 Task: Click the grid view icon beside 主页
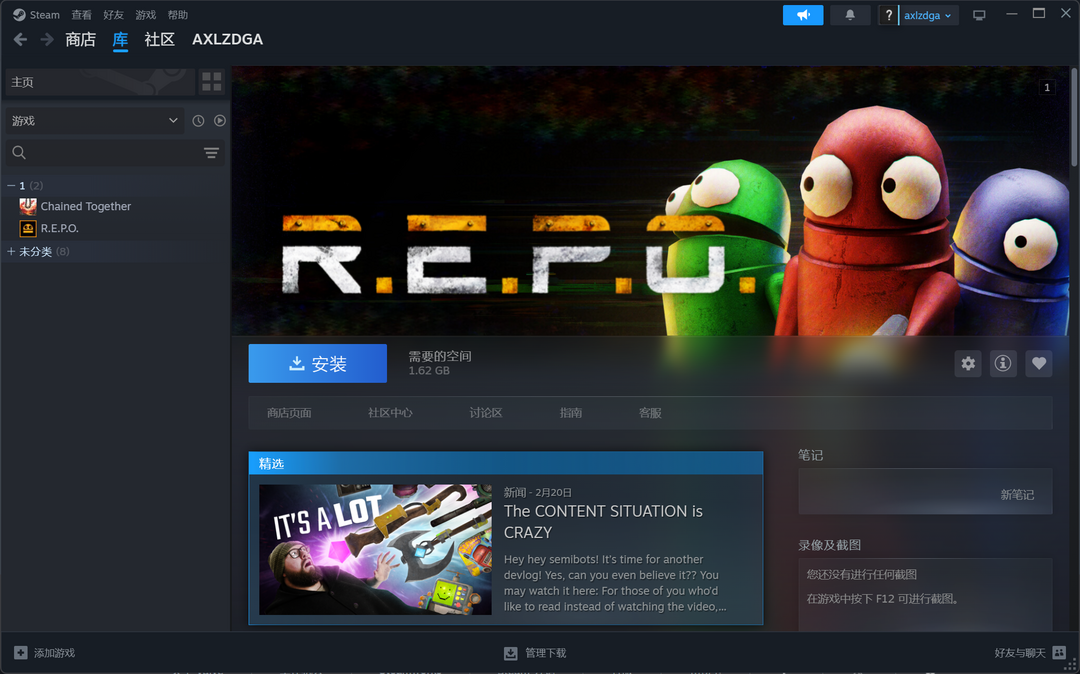coord(211,81)
